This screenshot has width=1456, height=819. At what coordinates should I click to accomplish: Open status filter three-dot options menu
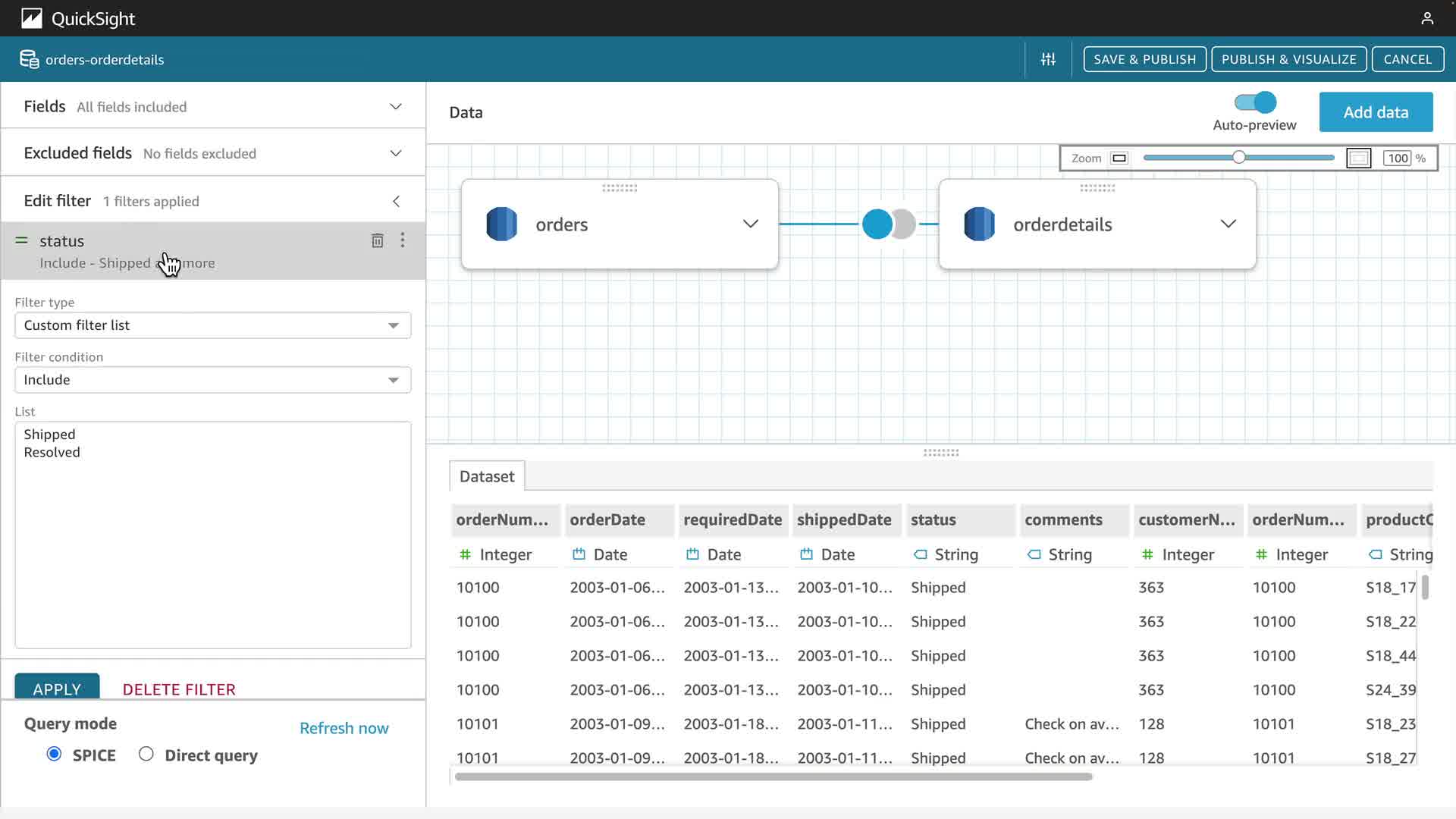(403, 240)
